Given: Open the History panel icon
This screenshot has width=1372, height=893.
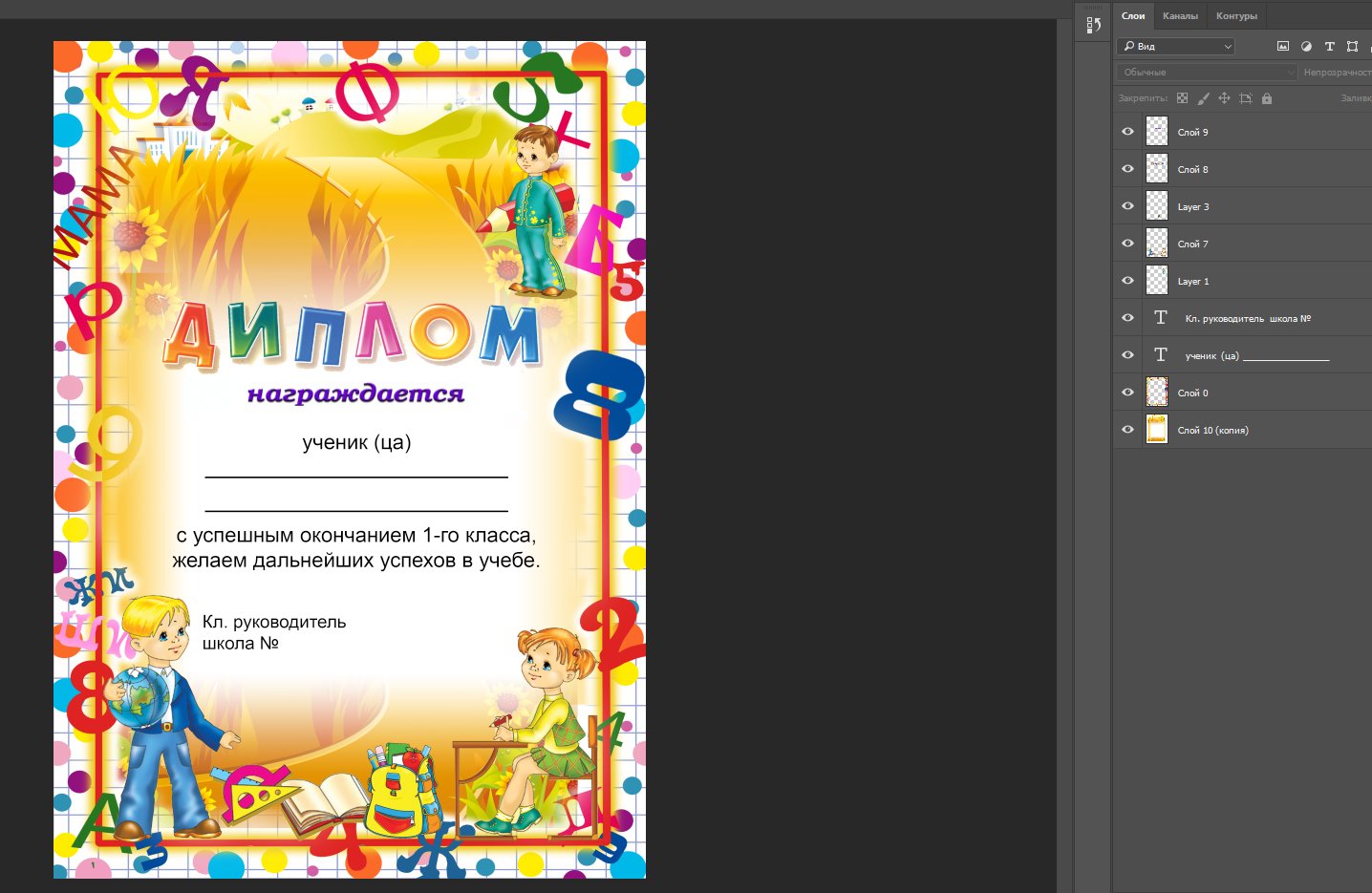Looking at the screenshot, I should pyautogui.click(x=1093, y=25).
